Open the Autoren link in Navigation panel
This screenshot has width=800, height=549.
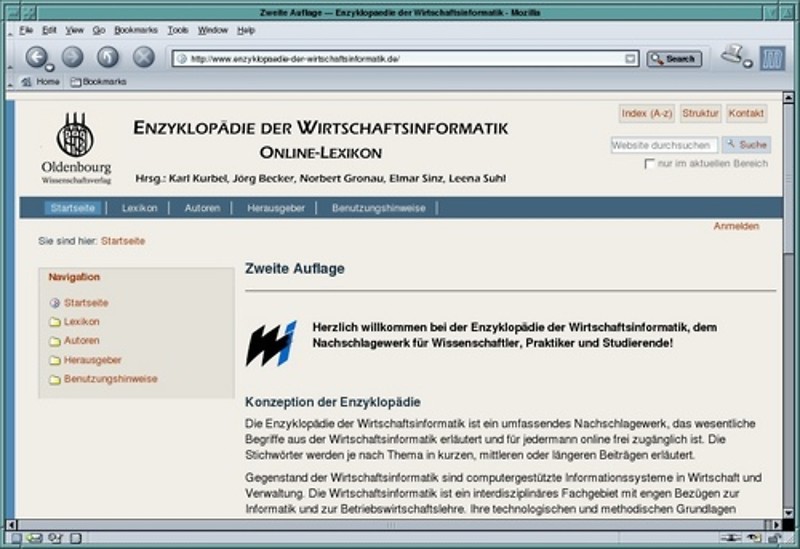(82, 341)
